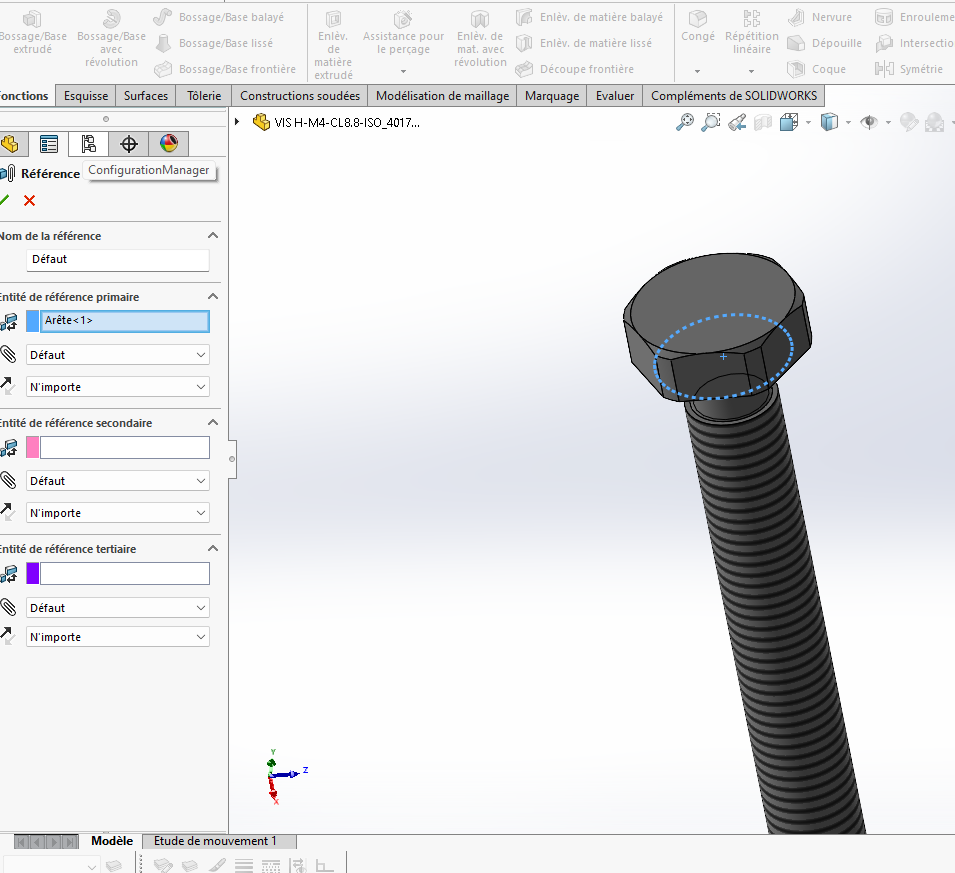Open the PropertyManager tab icon
955x873 pixels.
click(49, 144)
